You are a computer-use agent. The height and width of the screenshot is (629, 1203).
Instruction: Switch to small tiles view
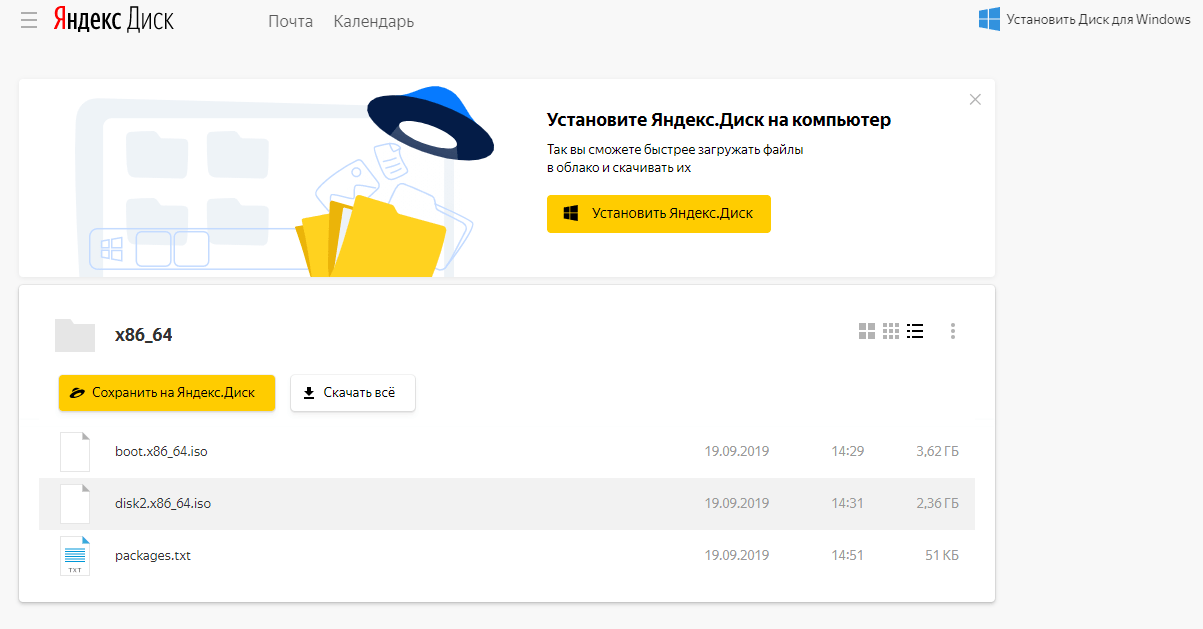tap(891, 331)
